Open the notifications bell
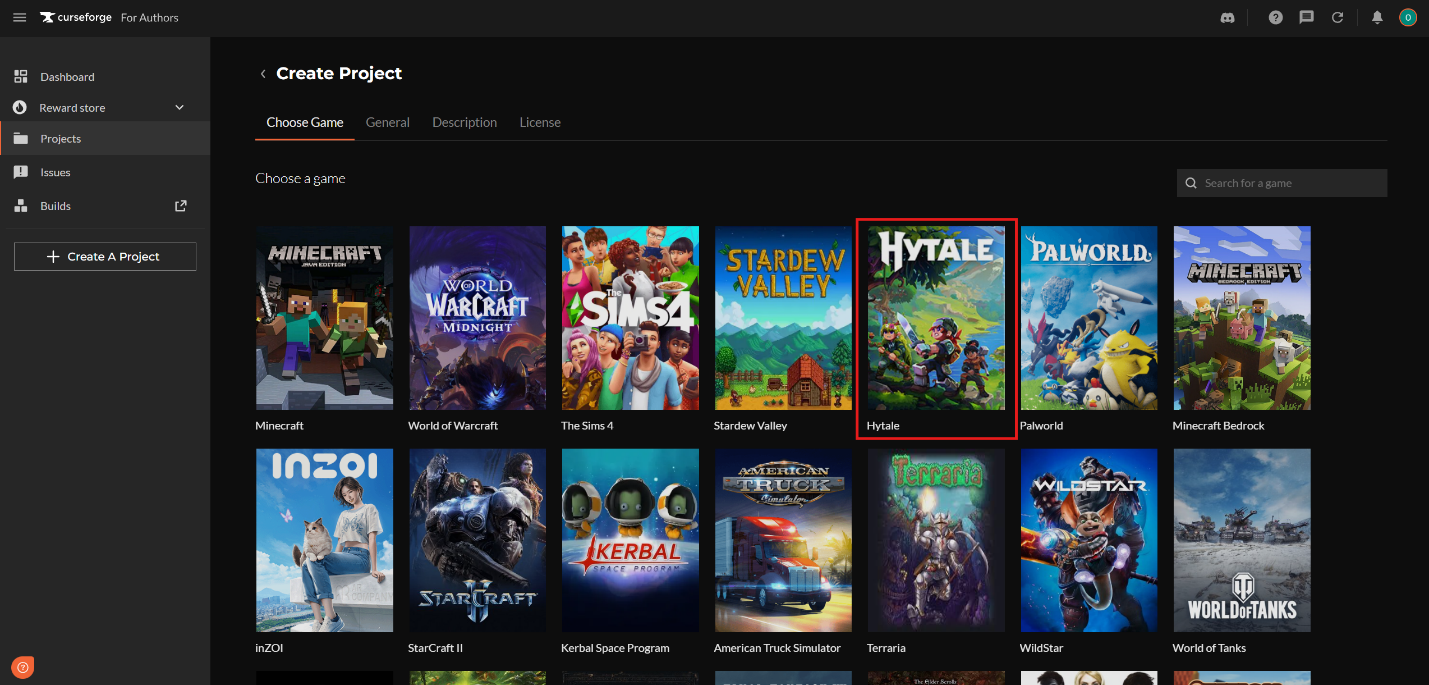The width and height of the screenshot is (1429, 685). 1377,17
